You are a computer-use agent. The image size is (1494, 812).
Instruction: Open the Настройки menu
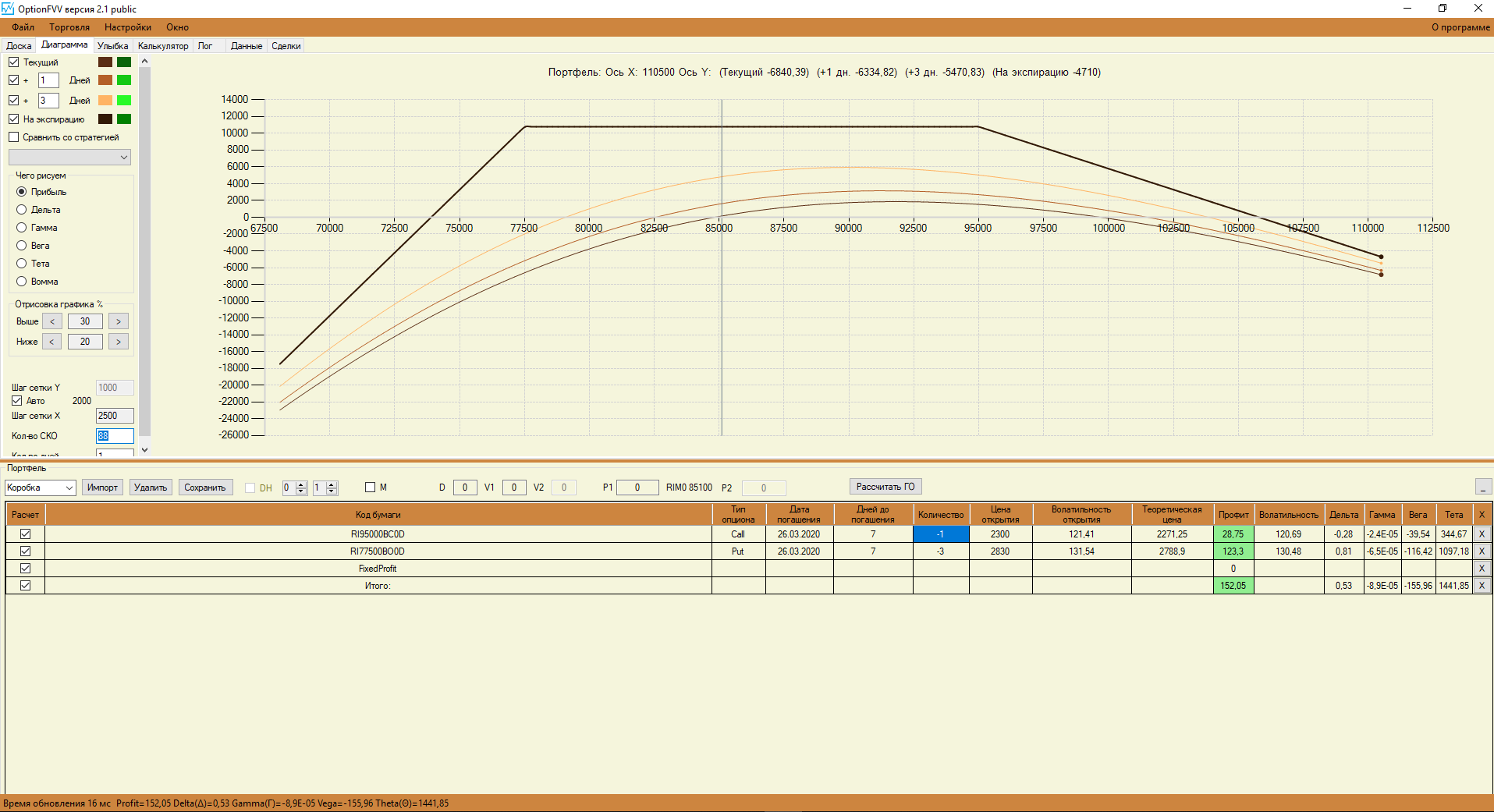click(128, 27)
